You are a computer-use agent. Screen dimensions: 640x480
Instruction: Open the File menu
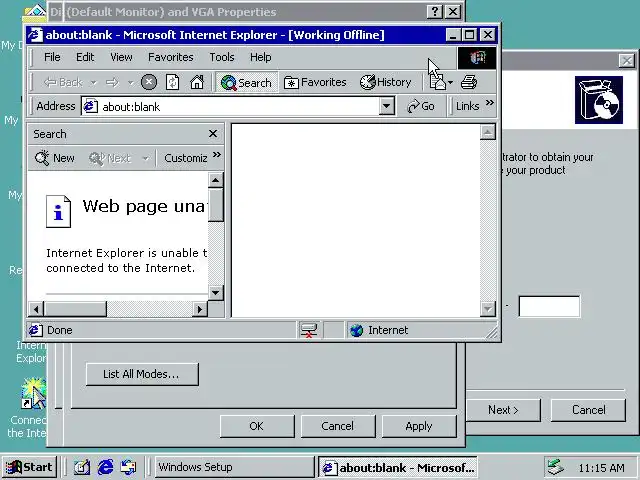(x=52, y=57)
